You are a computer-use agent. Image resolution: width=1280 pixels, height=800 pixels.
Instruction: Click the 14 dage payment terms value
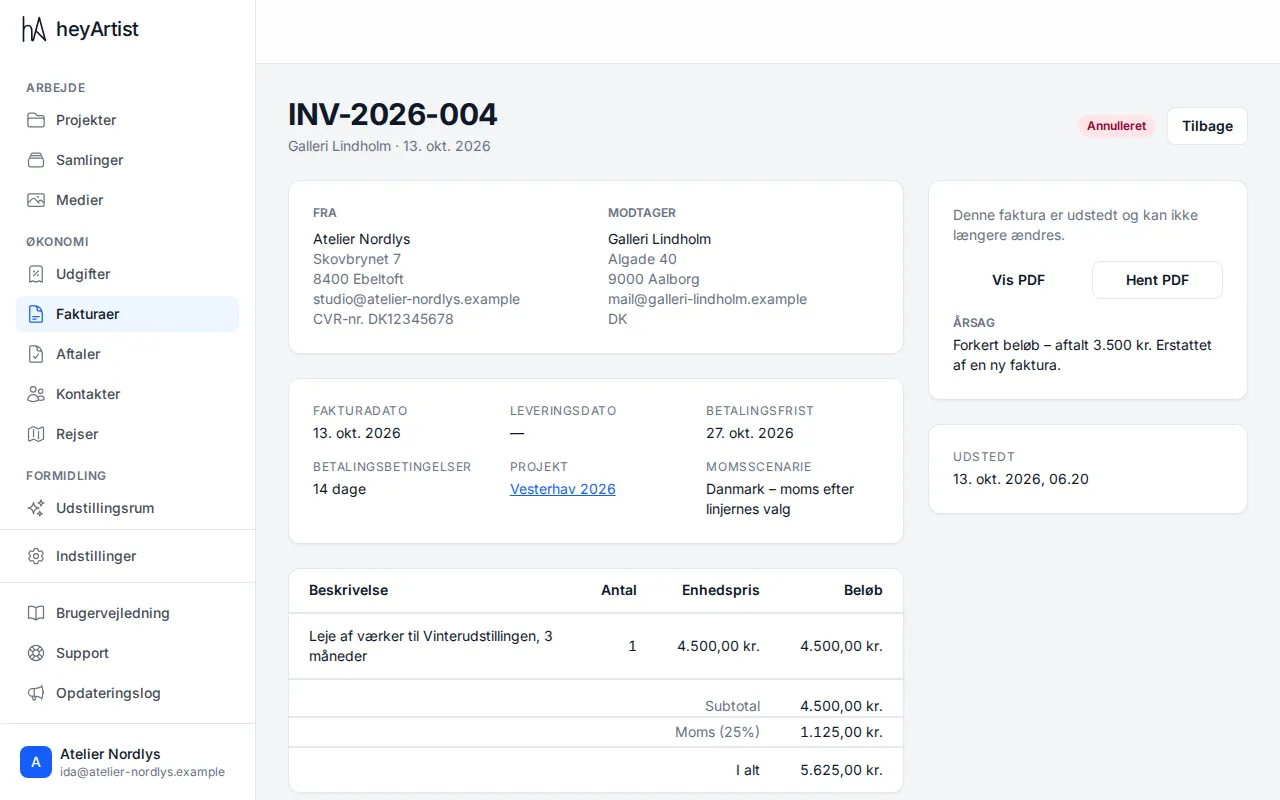click(x=339, y=489)
